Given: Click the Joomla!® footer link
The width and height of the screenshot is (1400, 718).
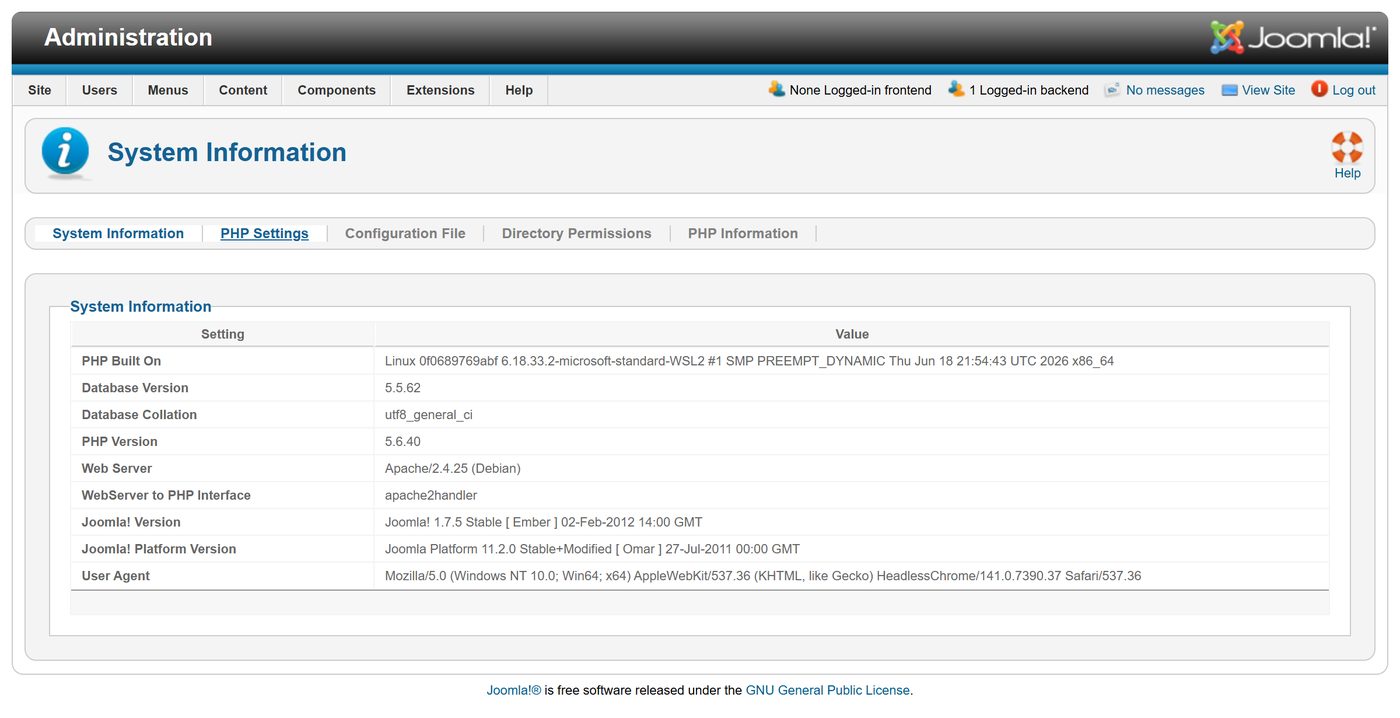Looking at the screenshot, I should click(514, 690).
